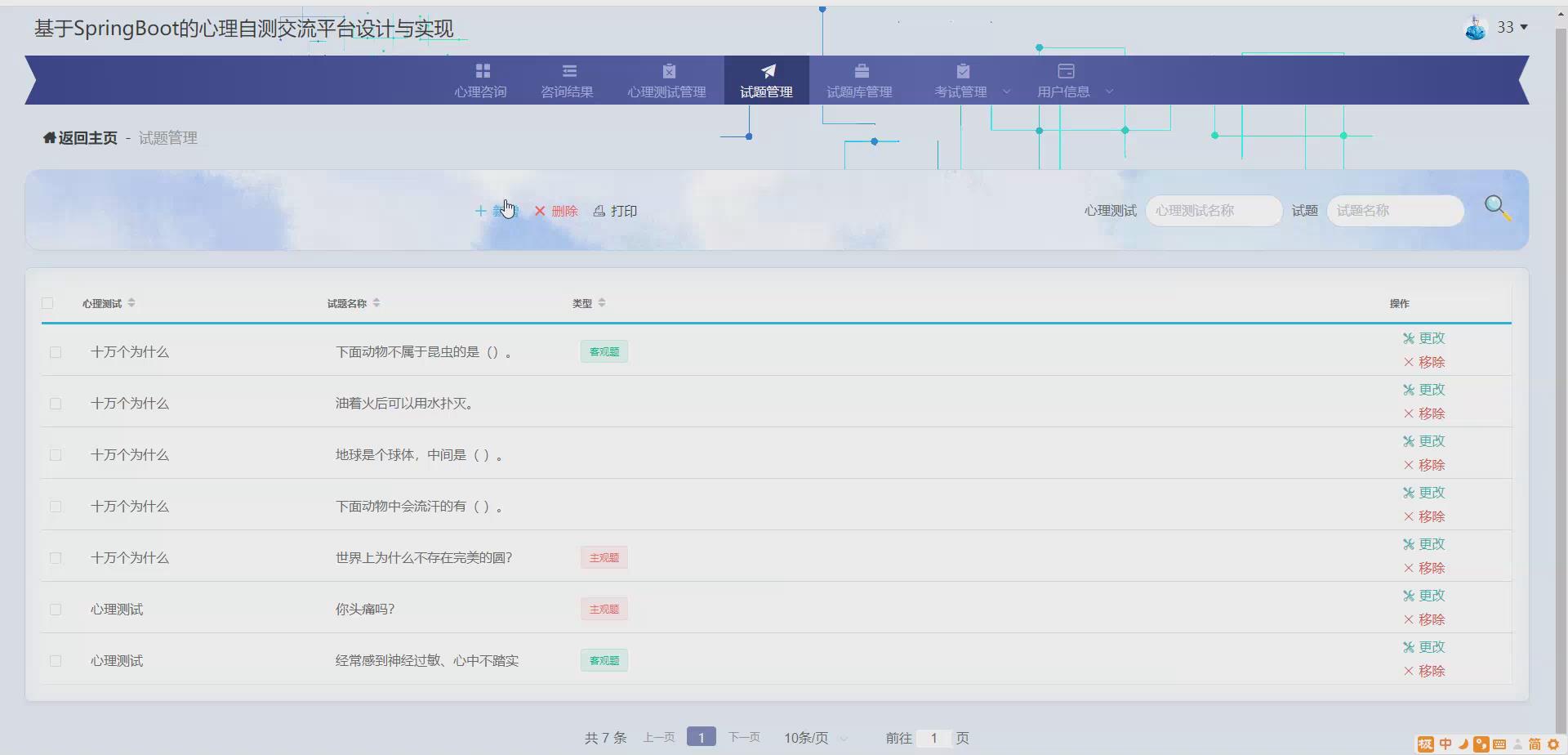Image resolution: width=1568 pixels, height=755 pixels.
Task: Click the user avatar in top right corner
Action: pyautogui.click(x=1477, y=26)
